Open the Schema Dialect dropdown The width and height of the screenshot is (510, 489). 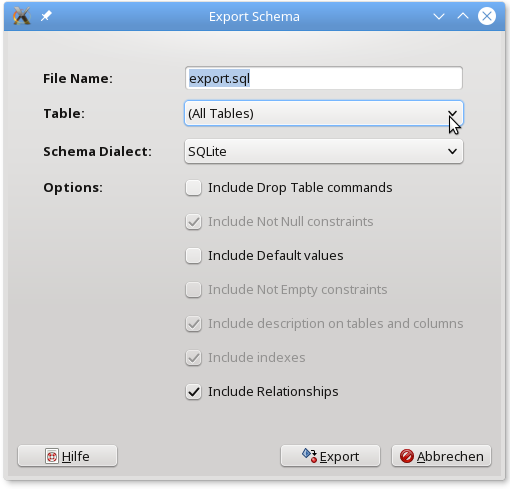click(324, 151)
